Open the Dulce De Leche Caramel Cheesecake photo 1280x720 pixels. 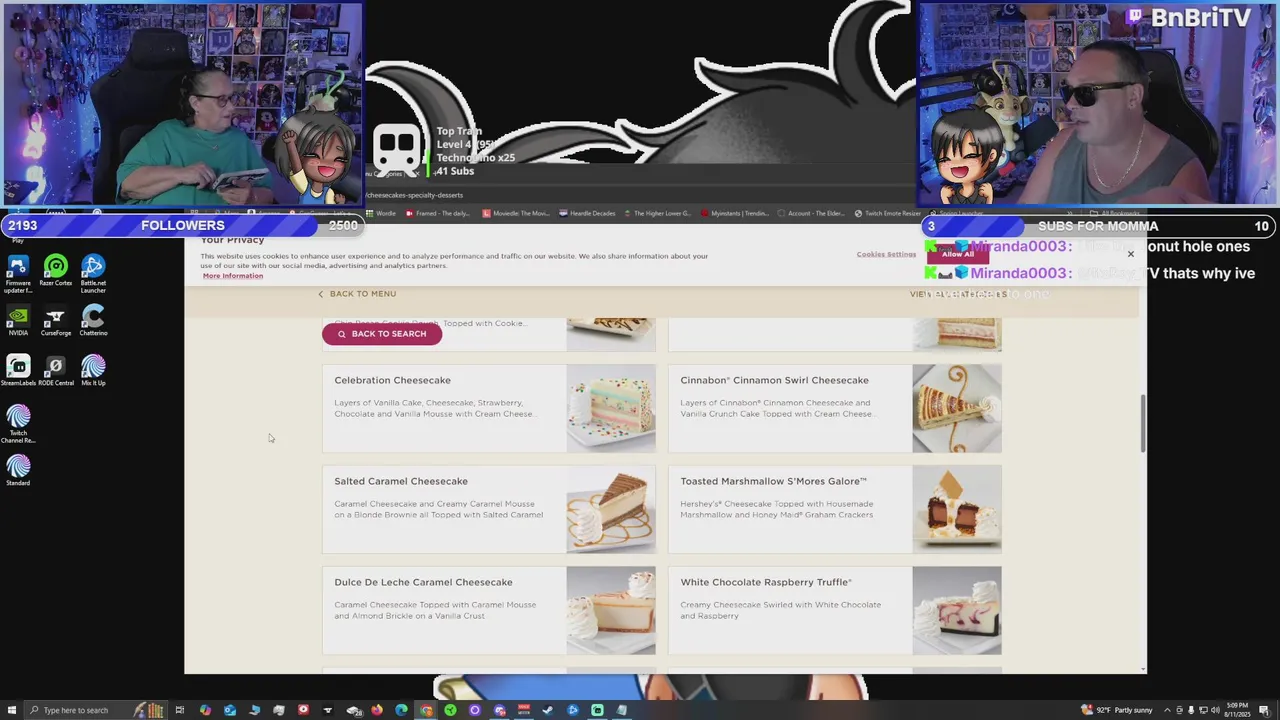(x=611, y=610)
